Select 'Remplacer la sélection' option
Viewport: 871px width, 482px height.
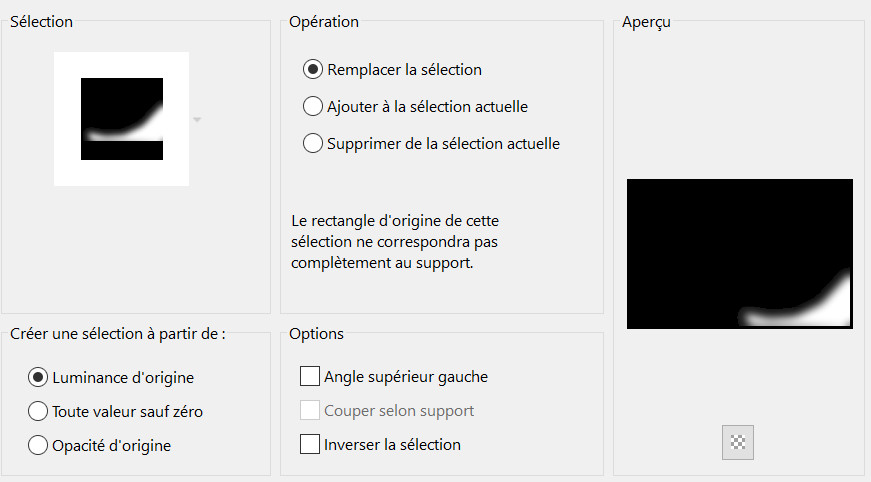click(x=313, y=70)
